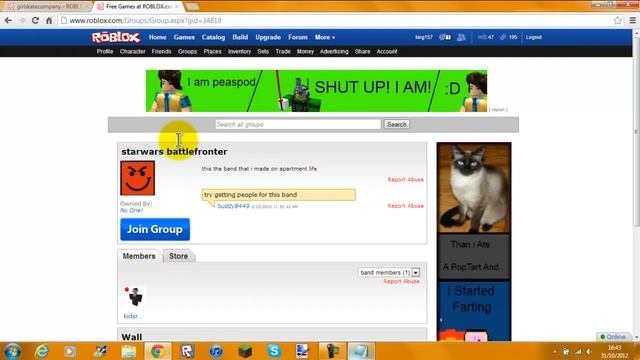Open iTunes from the taskbar
Image resolution: width=640 pixels, height=360 pixels.
coord(216,351)
